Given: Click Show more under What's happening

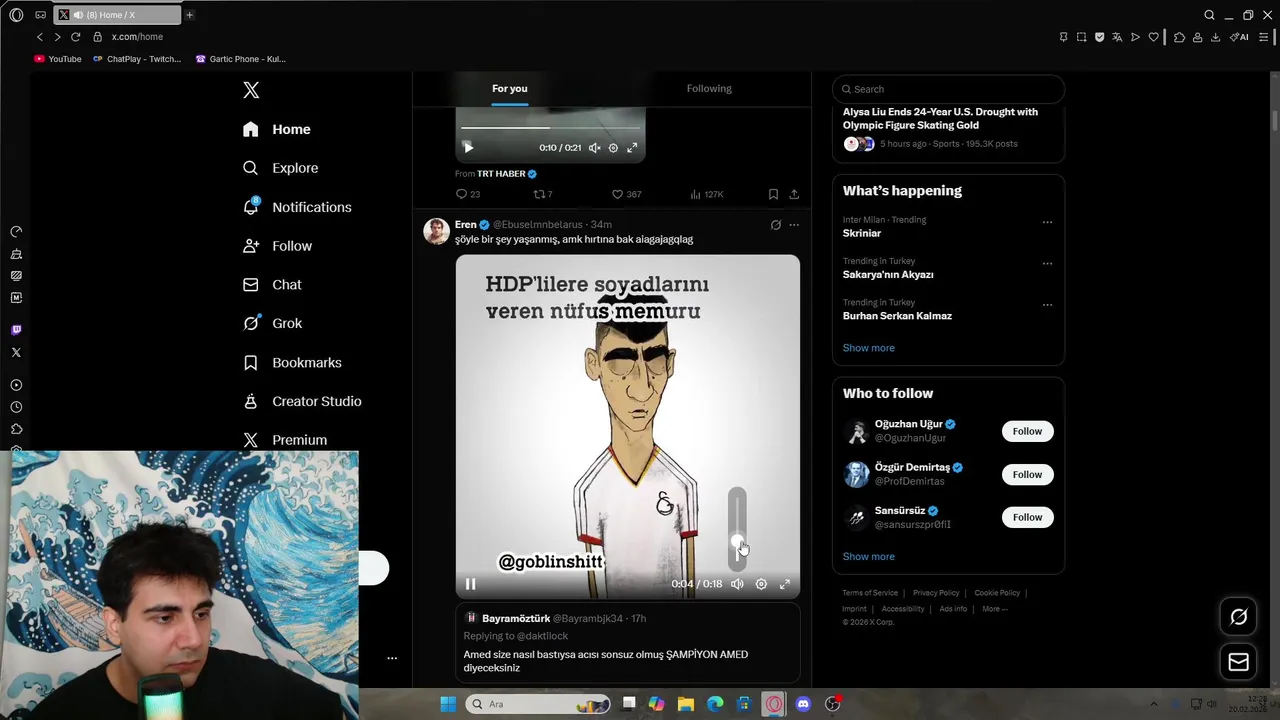Looking at the screenshot, I should [x=868, y=348].
